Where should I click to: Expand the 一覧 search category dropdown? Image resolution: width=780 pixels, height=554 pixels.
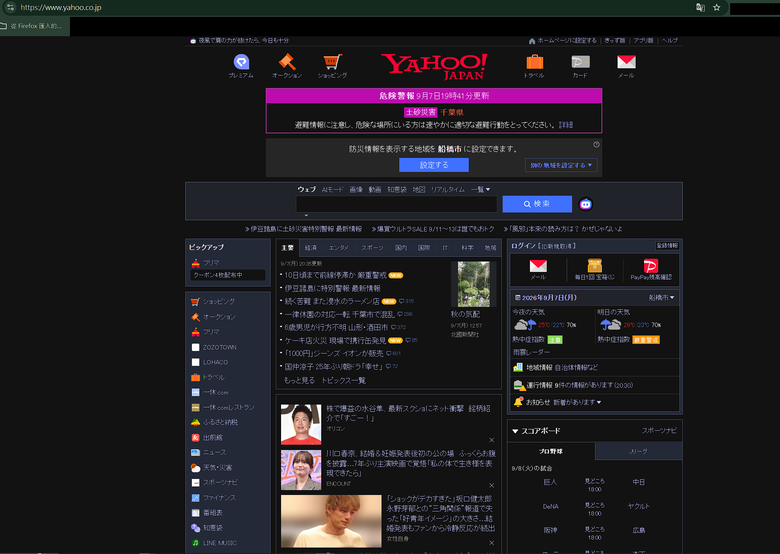[481, 189]
